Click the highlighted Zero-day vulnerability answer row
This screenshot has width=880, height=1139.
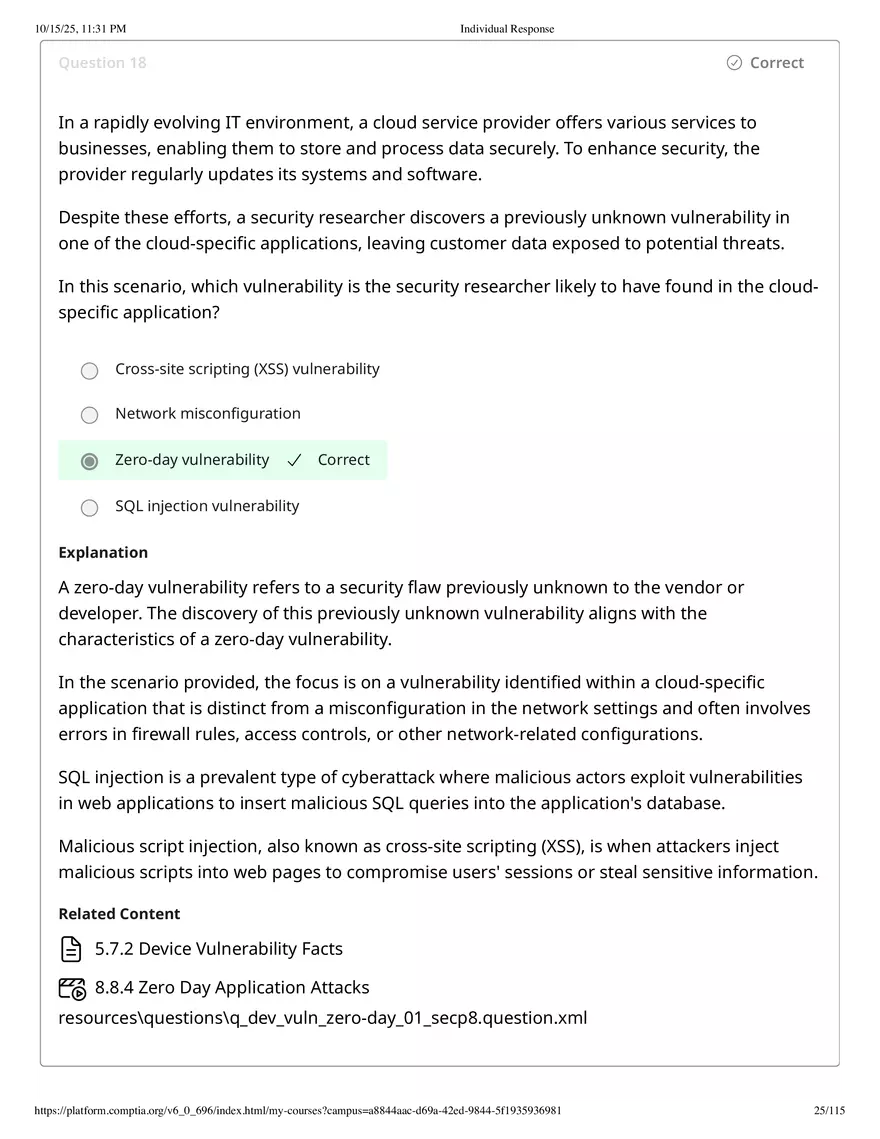pos(223,460)
